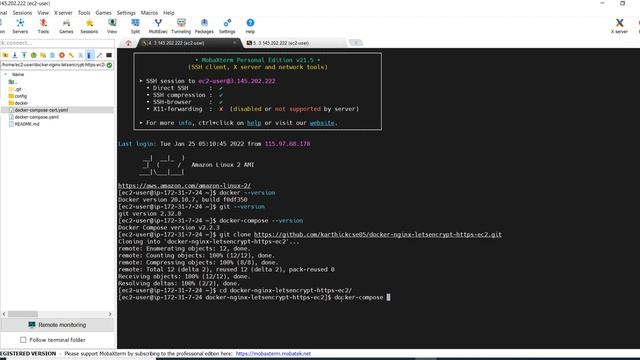640x360 pixels.
Task: Select the .git folder
Action: click(x=15, y=89)
